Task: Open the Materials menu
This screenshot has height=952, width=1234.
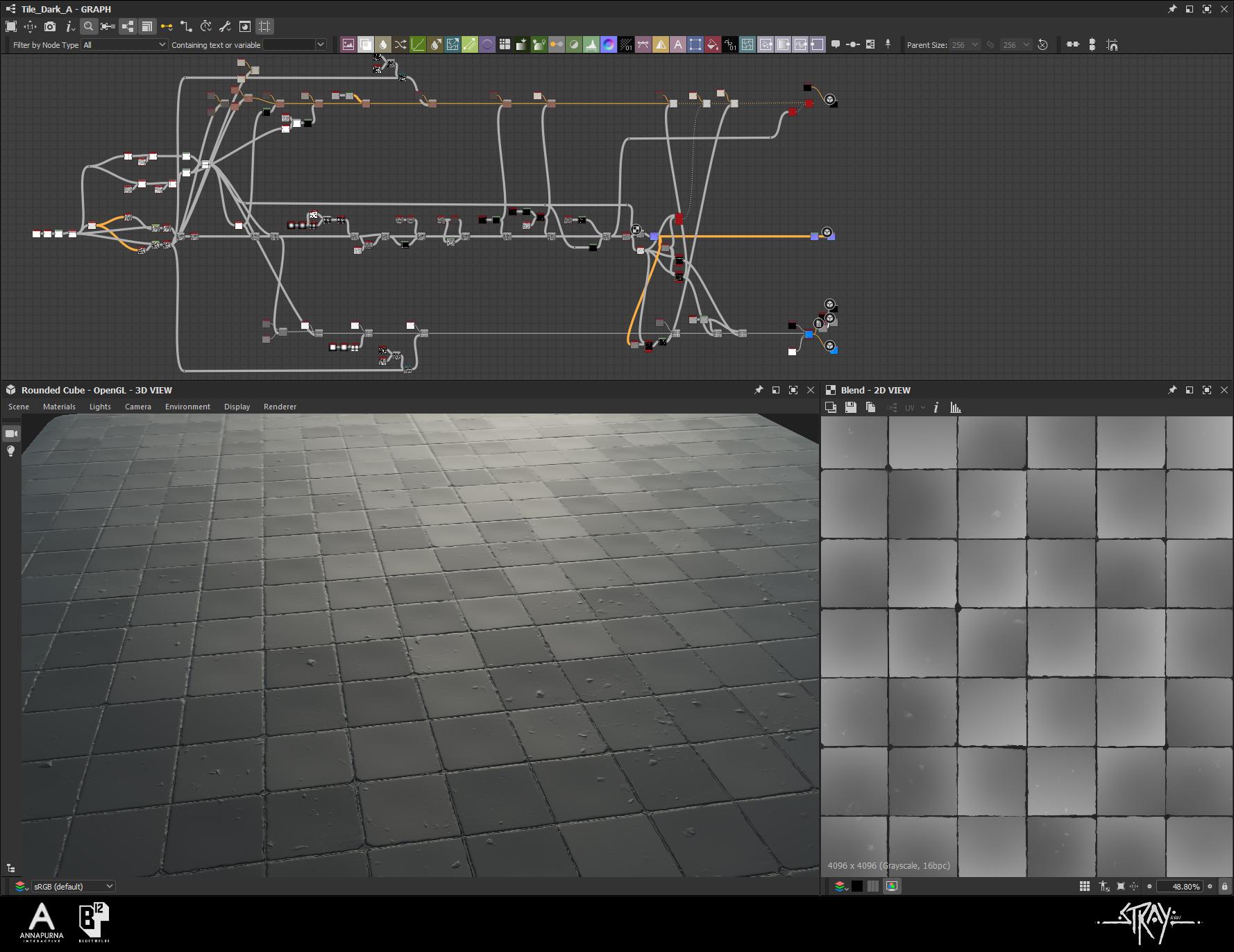Action: pos(59,407)
